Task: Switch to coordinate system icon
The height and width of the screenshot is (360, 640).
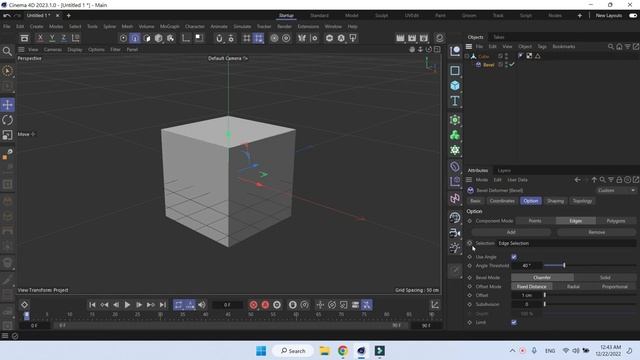Action: (x=76, y=38)
